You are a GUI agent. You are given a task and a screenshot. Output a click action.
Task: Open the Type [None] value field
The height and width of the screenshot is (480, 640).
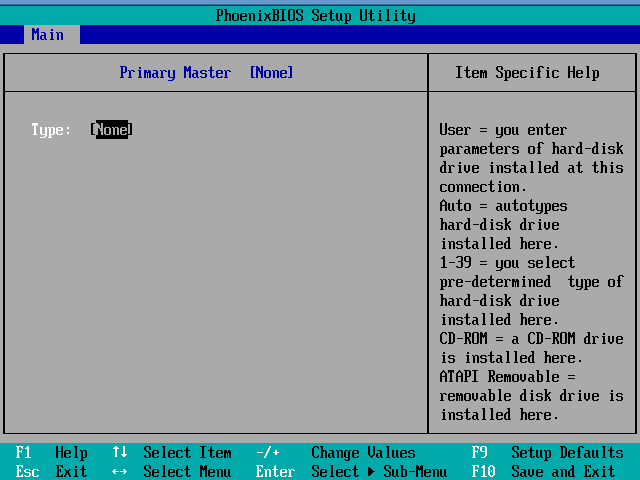pyautogui.click(x=111, y=130)
